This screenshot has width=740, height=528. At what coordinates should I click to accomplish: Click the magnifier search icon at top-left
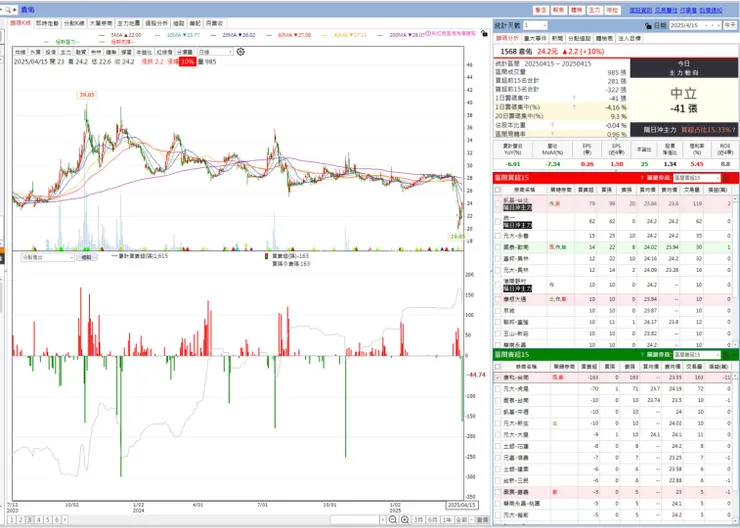(x=8, y=9)
